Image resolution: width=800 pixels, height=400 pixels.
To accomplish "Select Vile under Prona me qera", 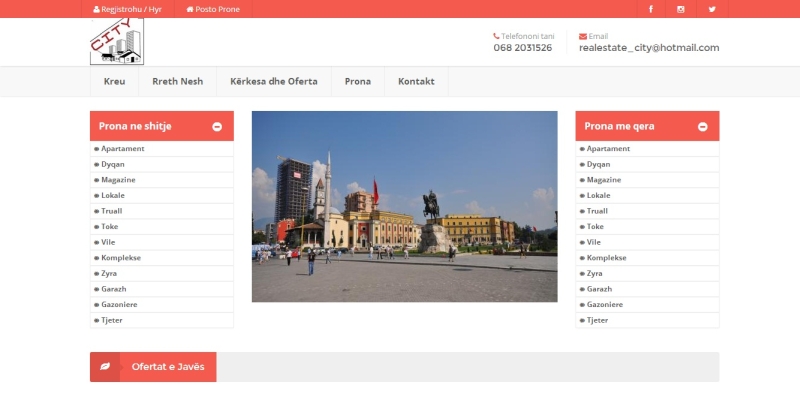I will point(594,242).
